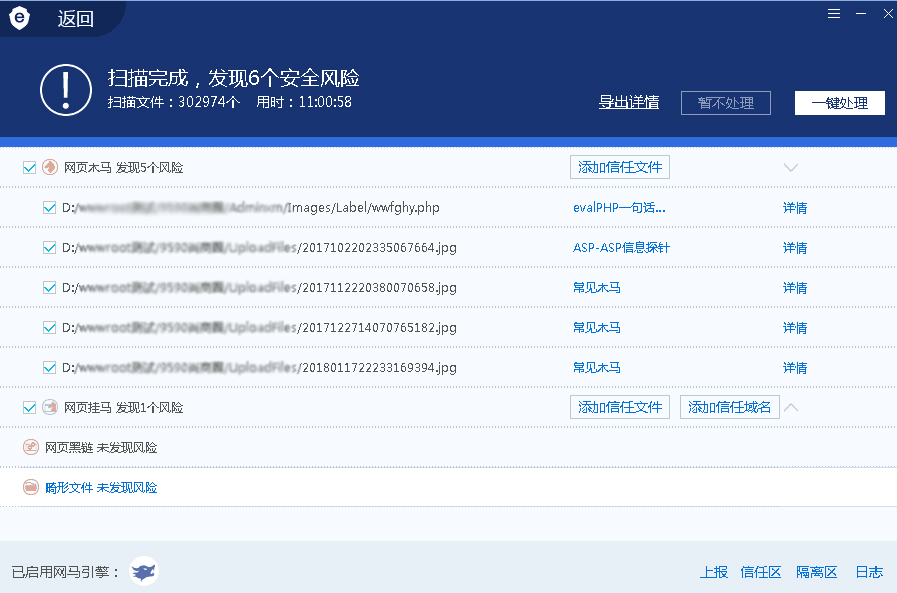Image resolution: width=897 pixels, height=593 pixels.
Task: Click the 导出详情 export link
Action: (628, 102)
